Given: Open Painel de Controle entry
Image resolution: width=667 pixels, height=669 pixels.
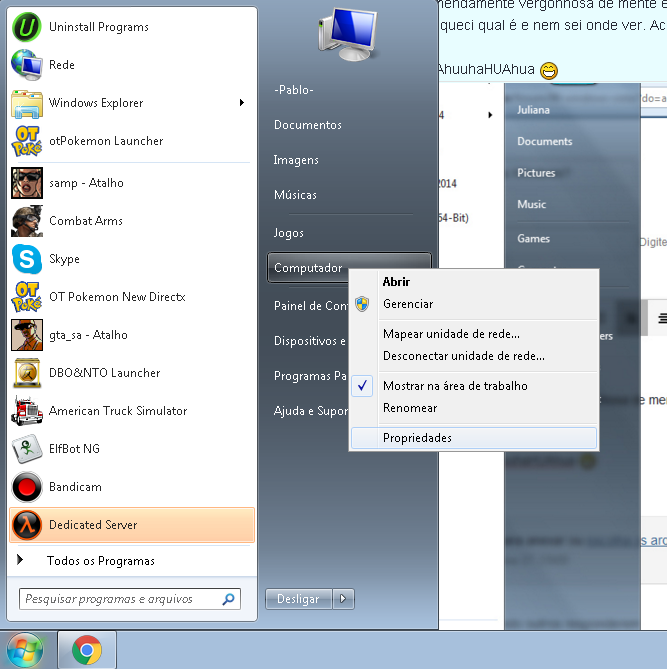Looking at the screenshot, I should [311, 305].
